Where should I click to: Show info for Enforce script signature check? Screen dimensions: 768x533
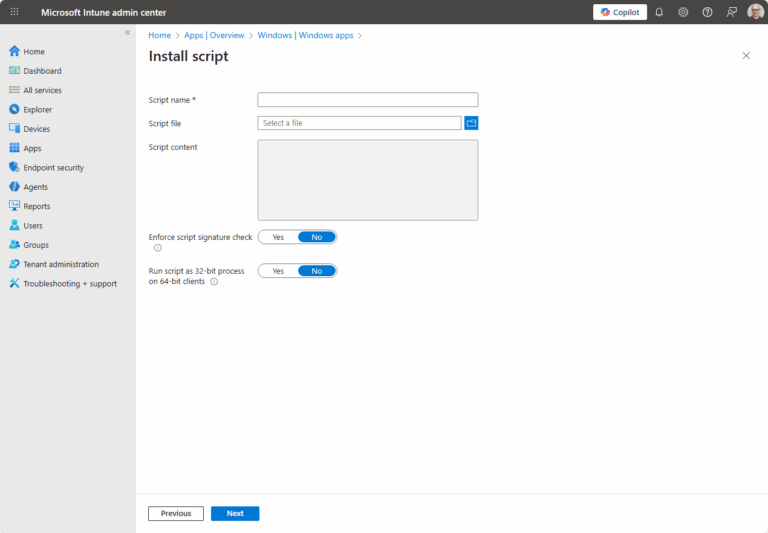(158, 248)
